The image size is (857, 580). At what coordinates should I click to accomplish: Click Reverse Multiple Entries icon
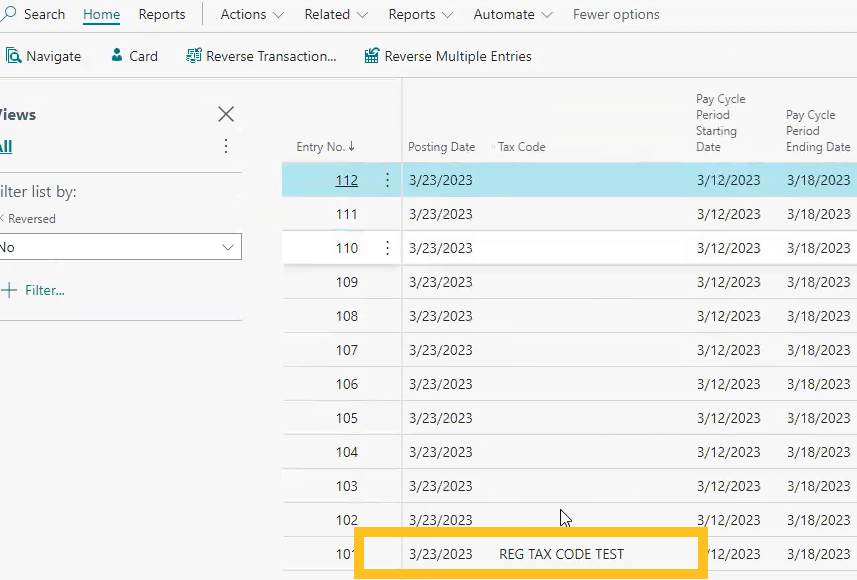click(x=372, y=56)
